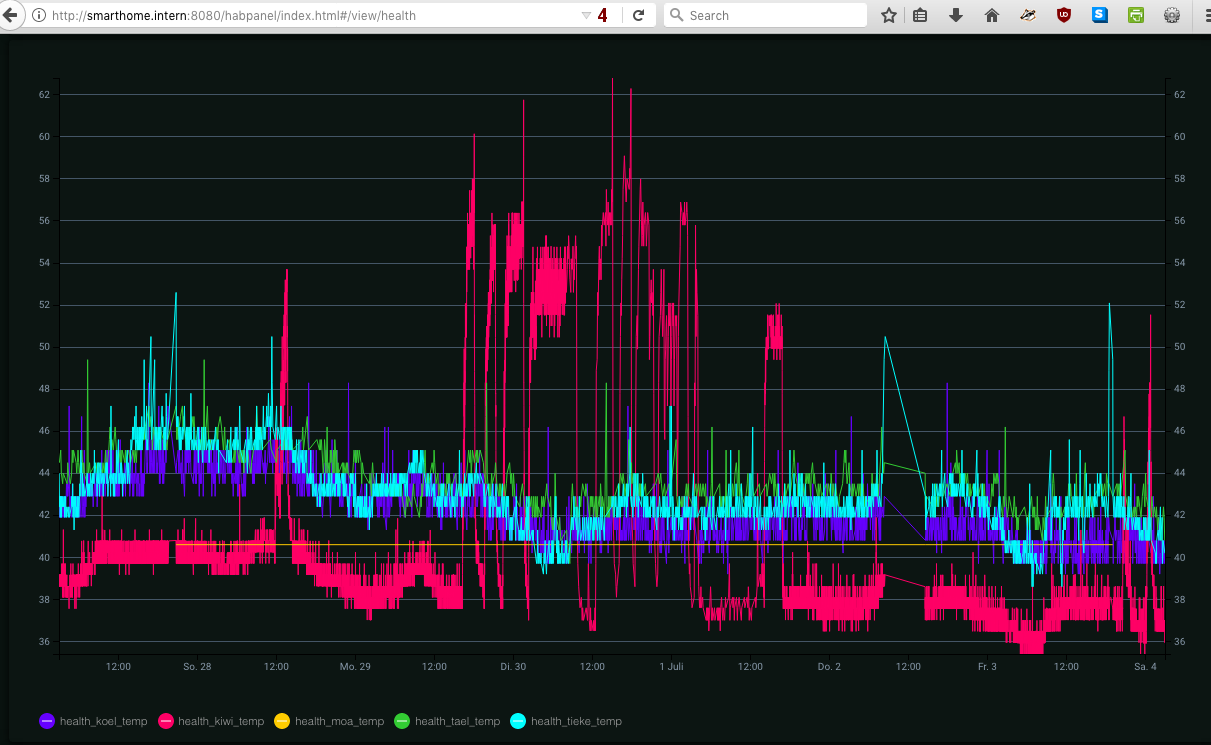Viewport: 1211px width, 745px height.
Task: Click the green printer extension icon
Action: point(1136,15)
